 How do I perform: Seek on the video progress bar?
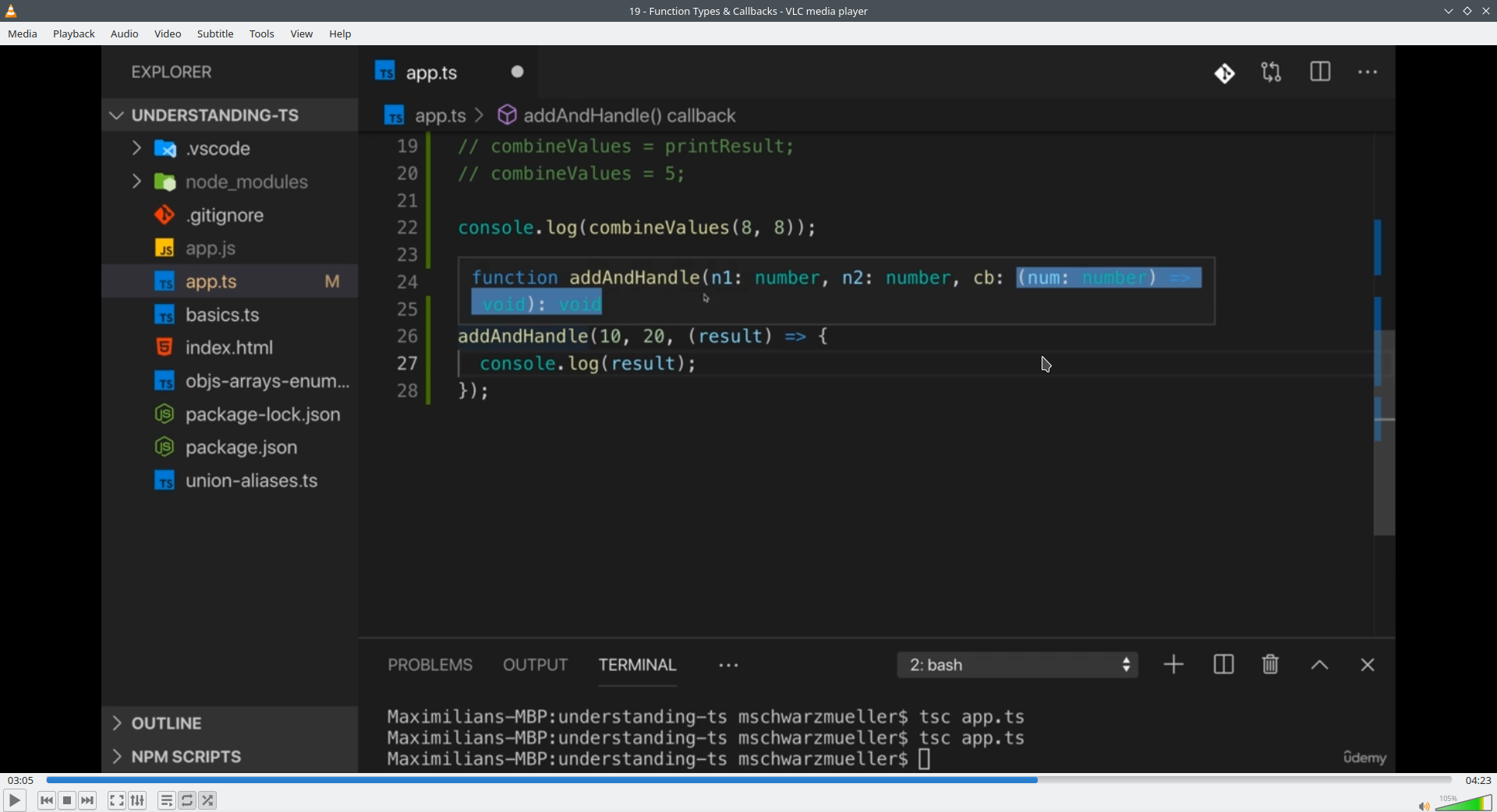click(748, 780)
